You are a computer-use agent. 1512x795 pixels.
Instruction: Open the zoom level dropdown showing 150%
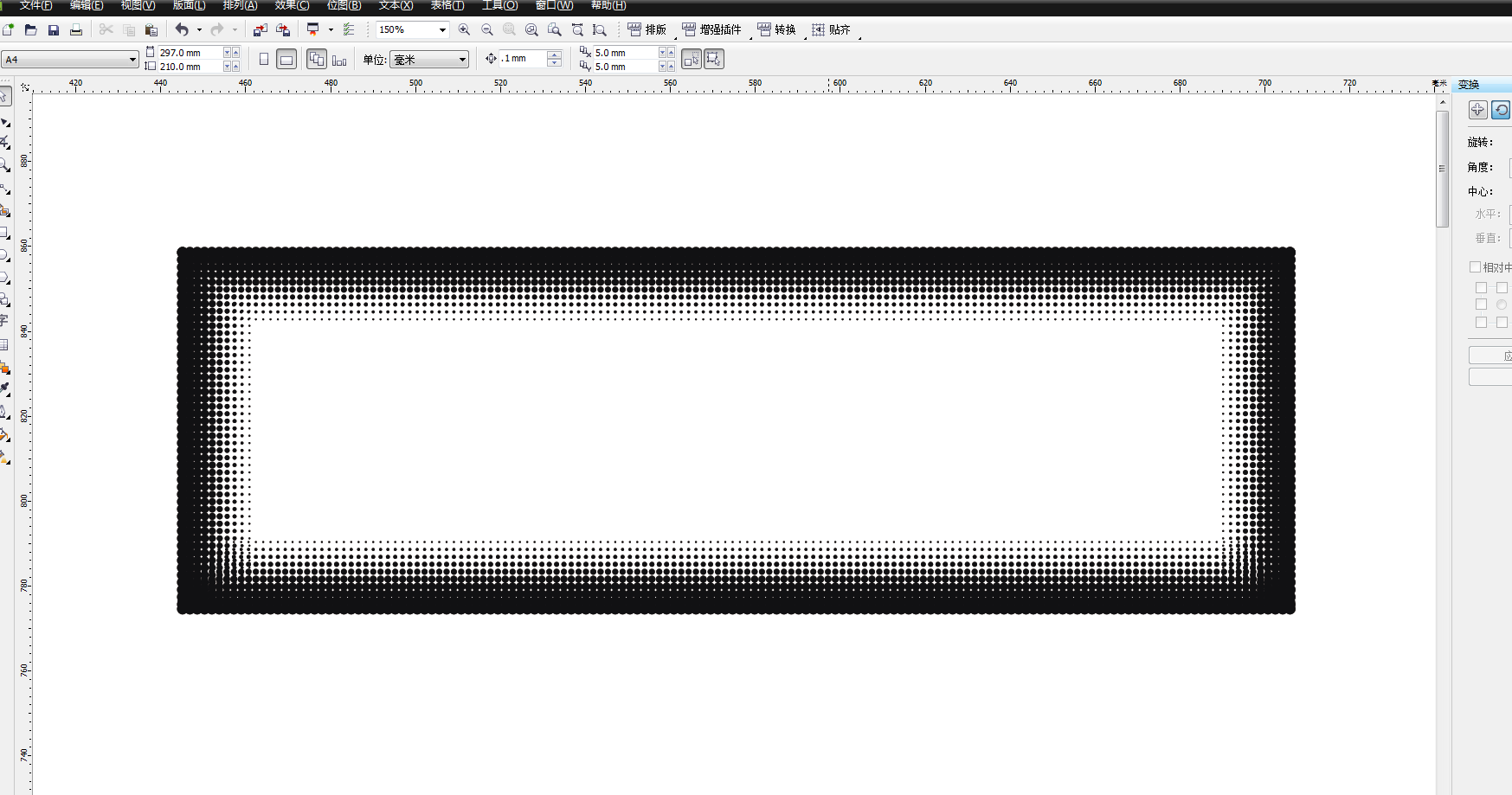point(441,29)
